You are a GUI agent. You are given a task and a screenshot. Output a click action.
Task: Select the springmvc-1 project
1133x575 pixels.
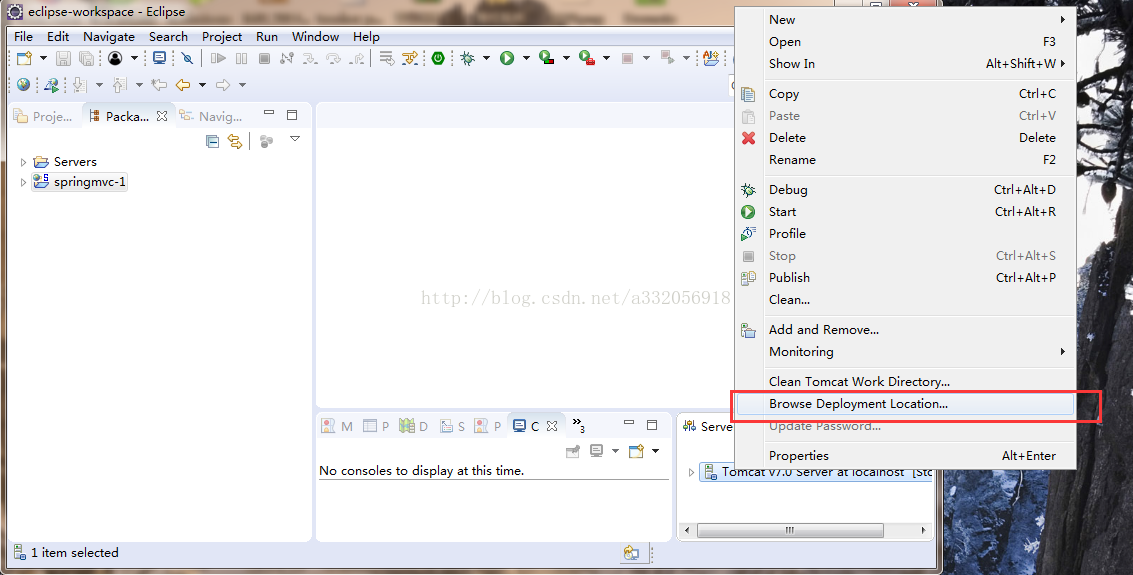point(79,182)
